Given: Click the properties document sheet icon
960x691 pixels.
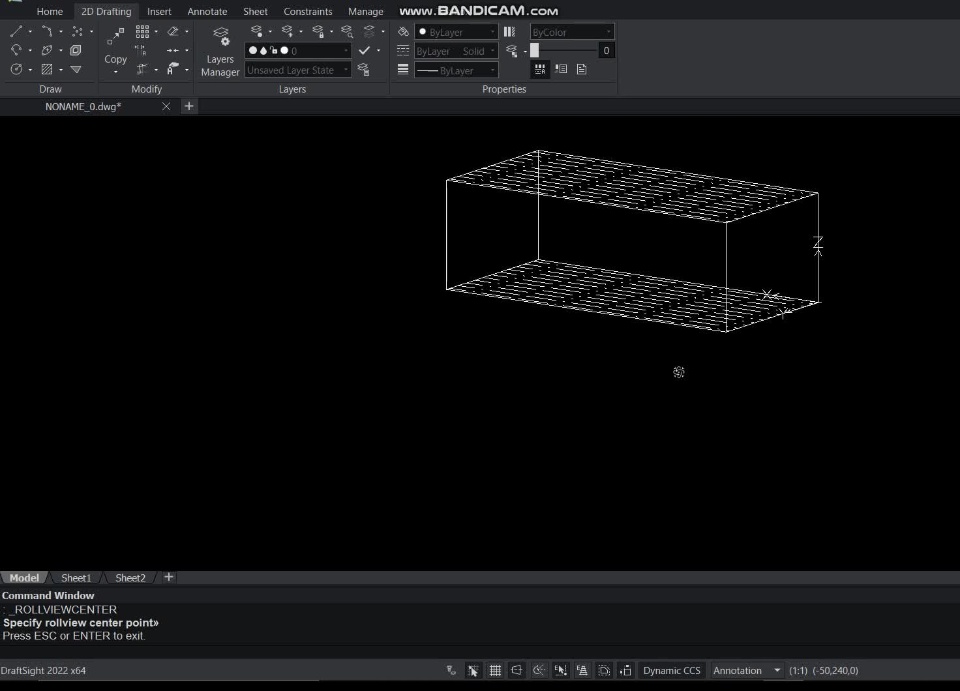Looking at the screenshot, I should [x=582, y=69].
